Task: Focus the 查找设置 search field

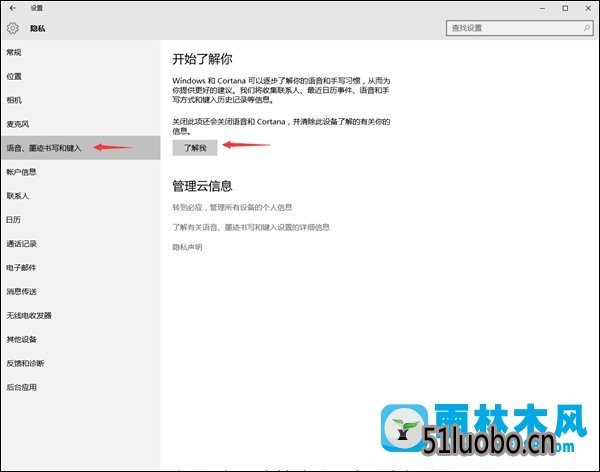Action: 520,28
